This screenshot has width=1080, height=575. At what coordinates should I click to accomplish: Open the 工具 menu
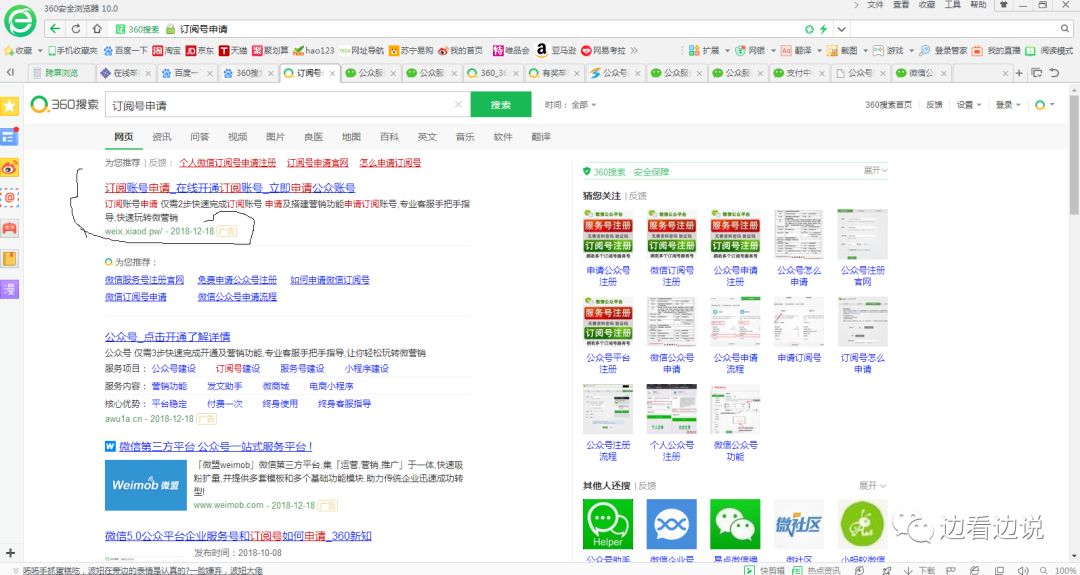[953, 5]
